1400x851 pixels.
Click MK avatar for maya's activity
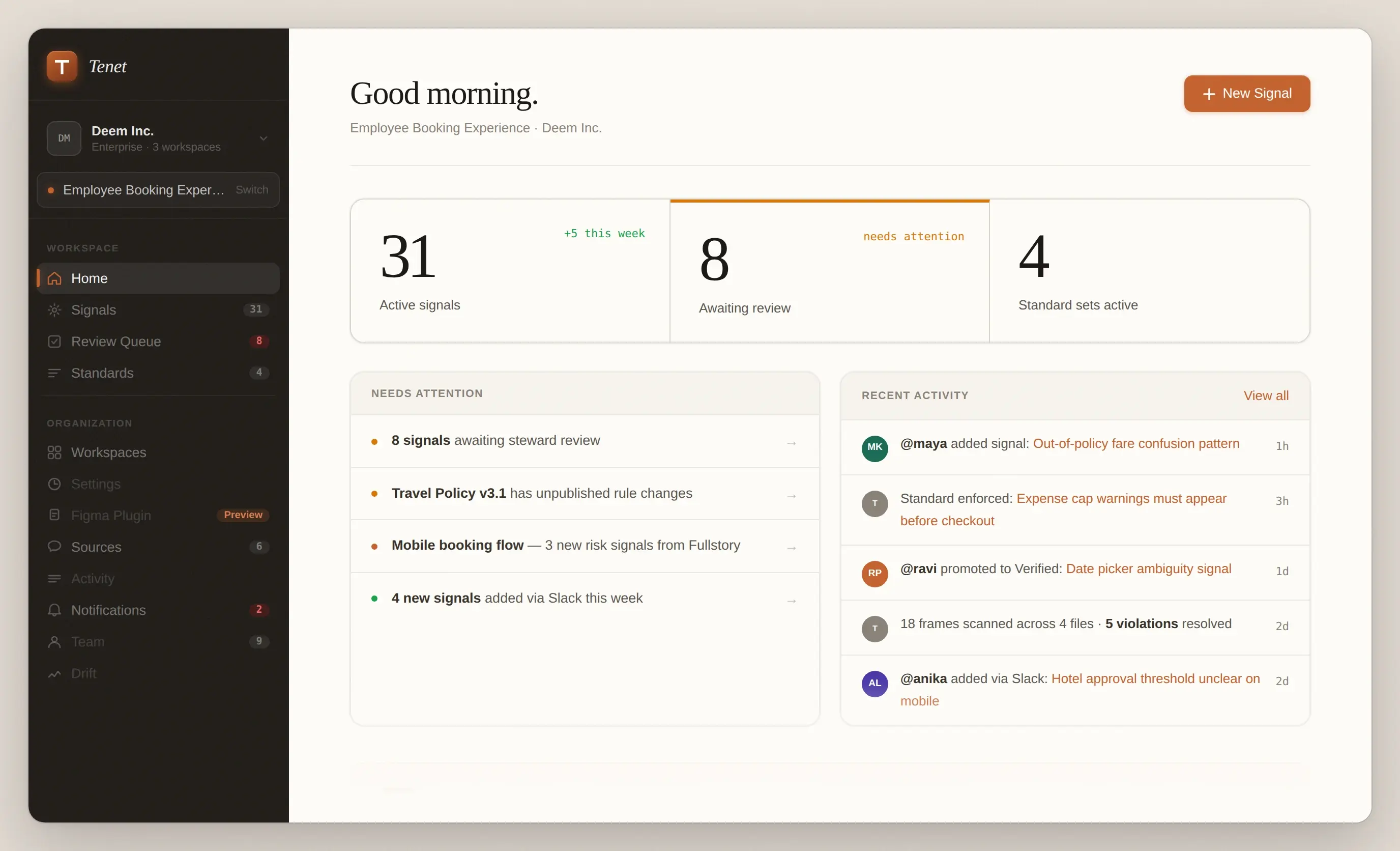coord(874,448)
